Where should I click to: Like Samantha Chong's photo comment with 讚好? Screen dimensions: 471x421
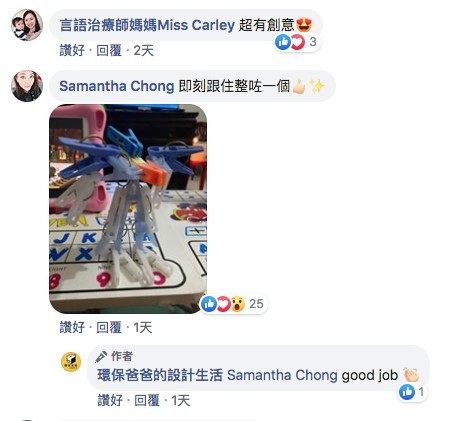click(x=72, y=327)
